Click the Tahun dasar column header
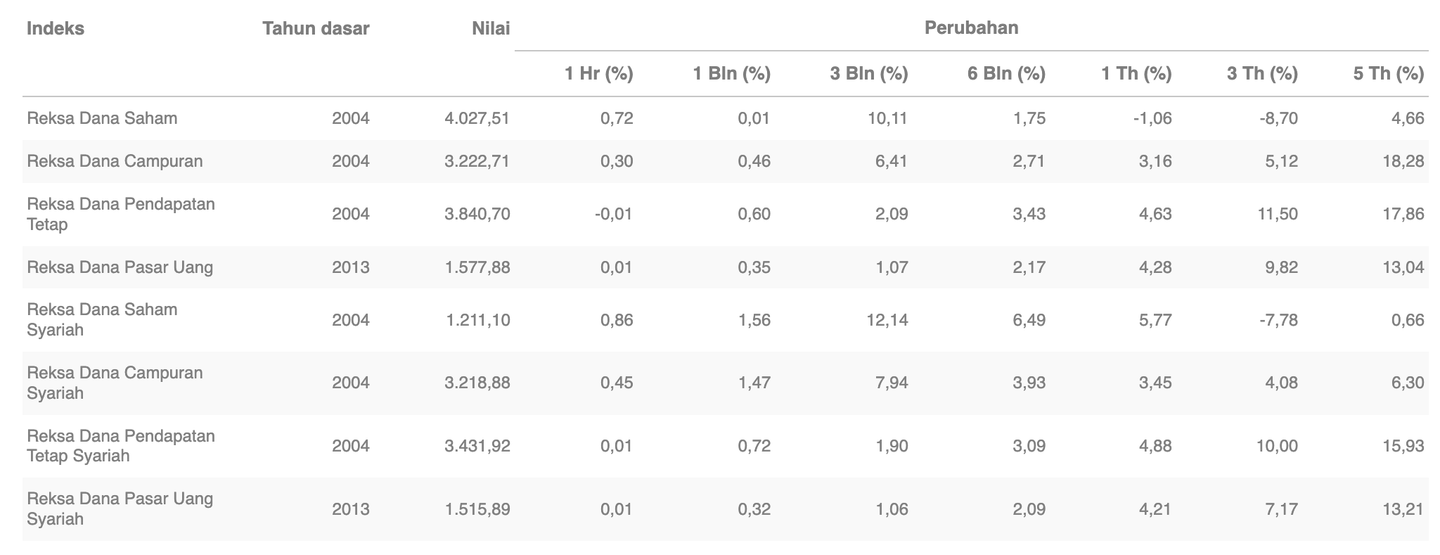Viewport: 1440px width, 555px height. click(x=316, y=28)
